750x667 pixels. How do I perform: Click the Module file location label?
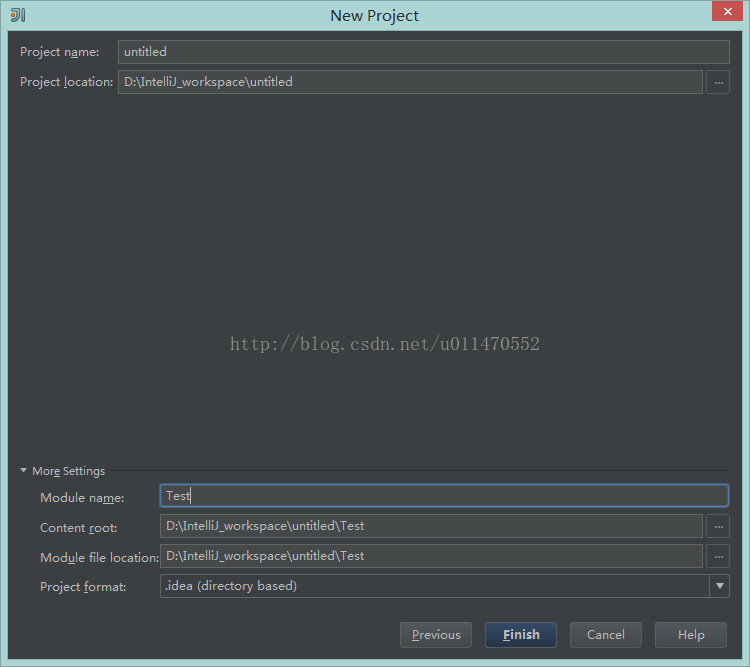99,558
